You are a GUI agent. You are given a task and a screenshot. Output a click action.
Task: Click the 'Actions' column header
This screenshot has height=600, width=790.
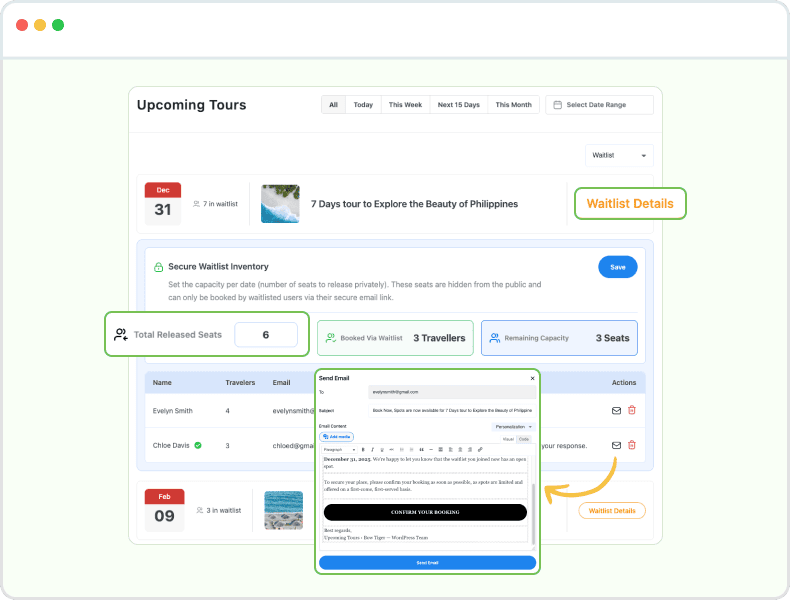click(x=624, y=382)
